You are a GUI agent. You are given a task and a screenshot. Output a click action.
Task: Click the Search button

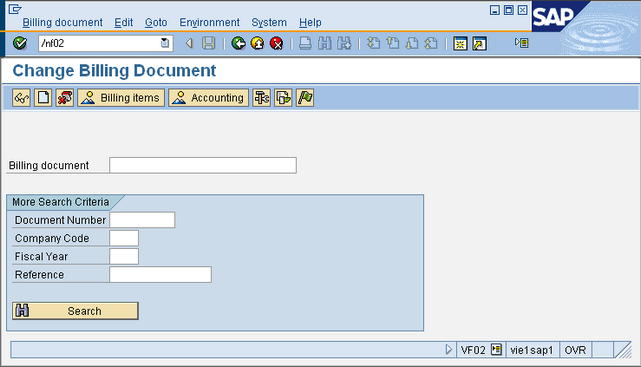coord(75,311)
